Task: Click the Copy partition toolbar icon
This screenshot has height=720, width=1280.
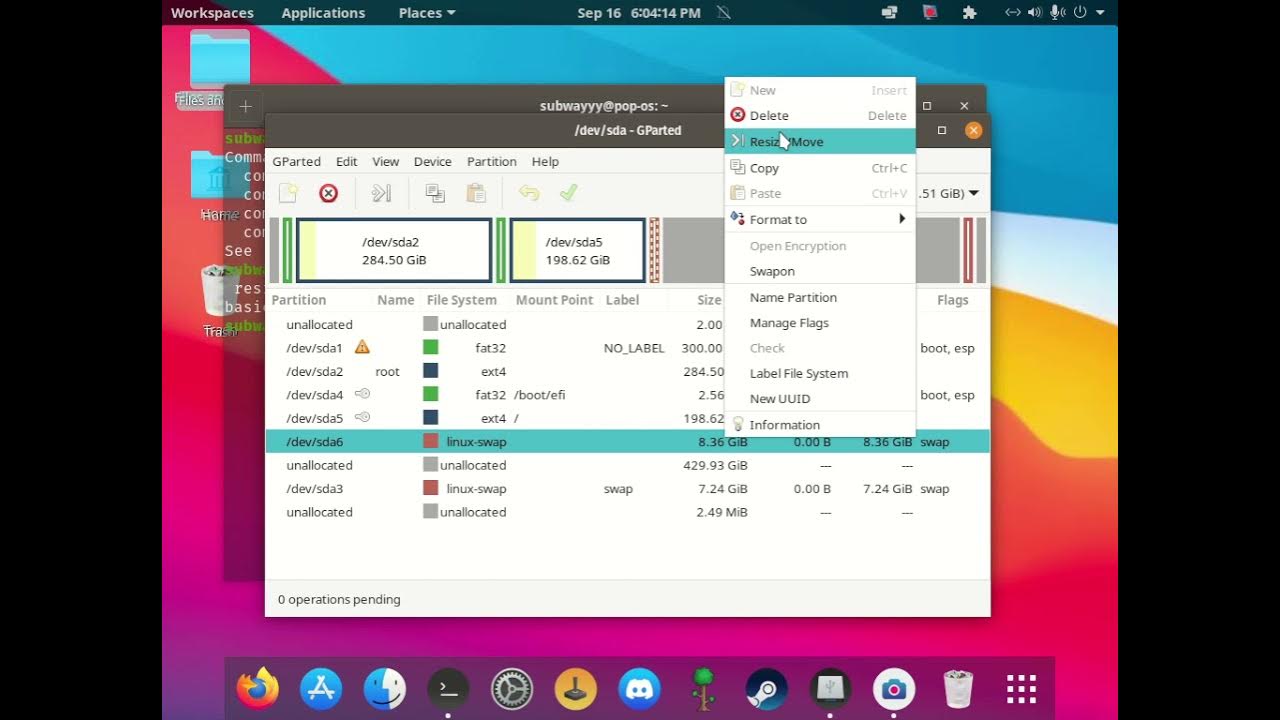Action: 435,193
